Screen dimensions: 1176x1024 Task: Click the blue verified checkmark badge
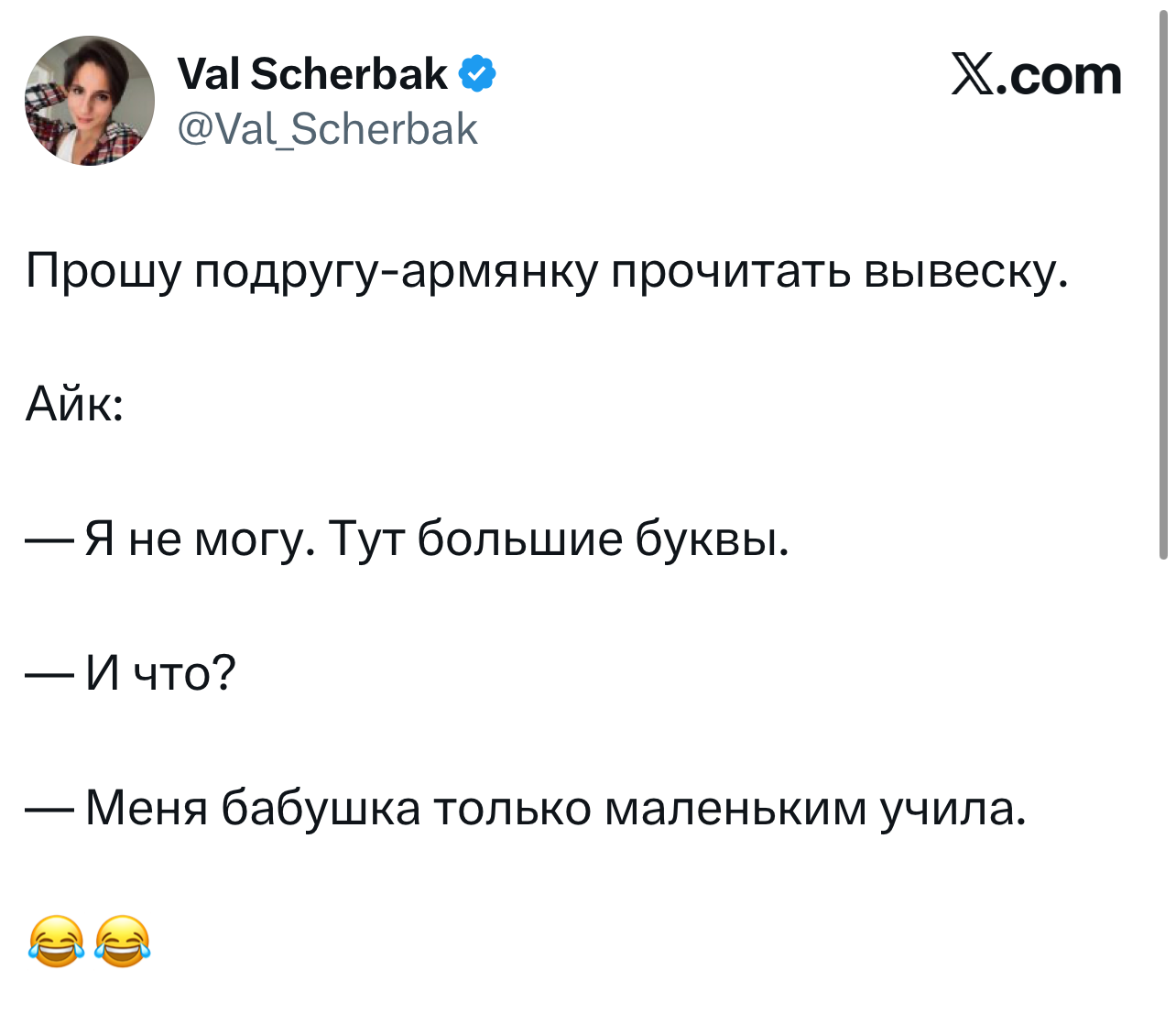tap(476, 74)
